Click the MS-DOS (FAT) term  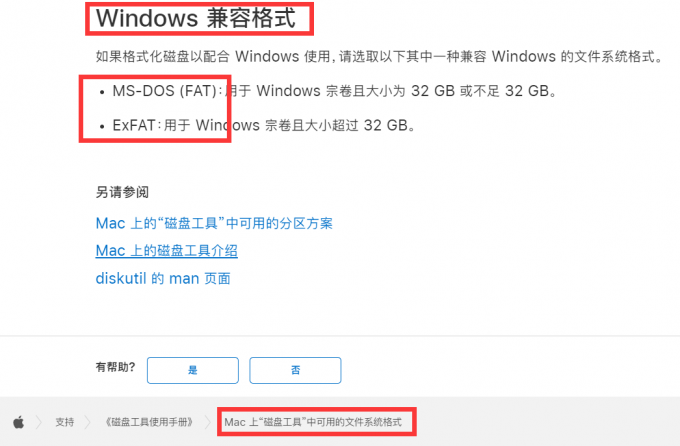click(x=165, y=91)
